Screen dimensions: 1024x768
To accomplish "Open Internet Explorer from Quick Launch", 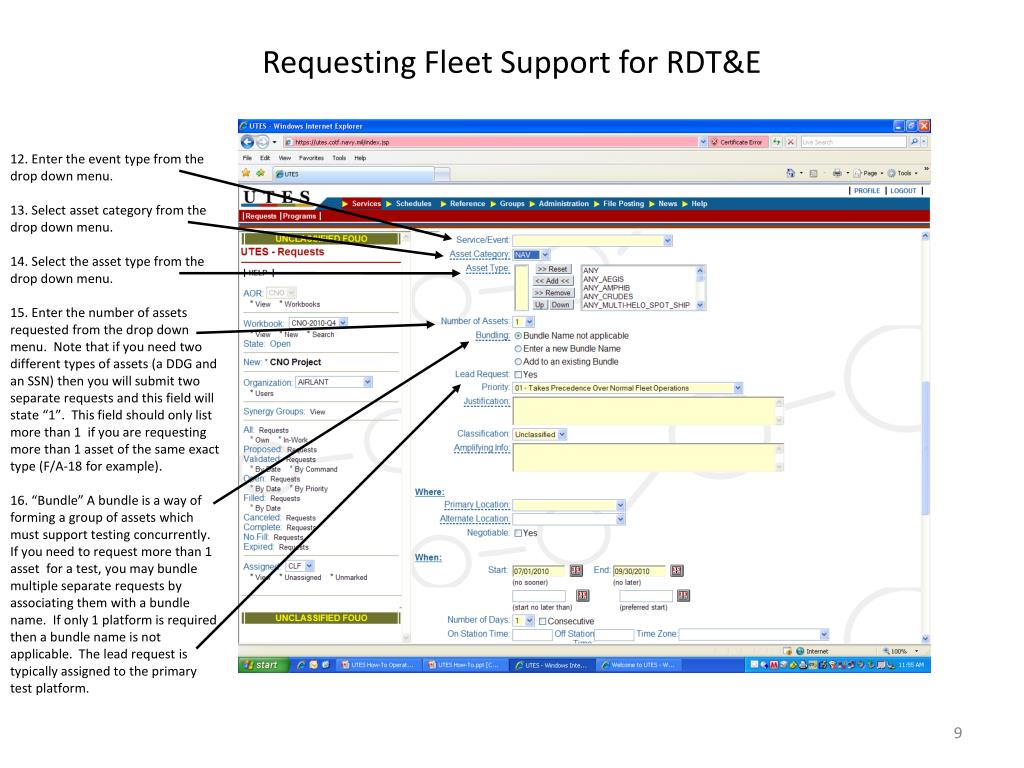I will click(x=301, y=665).
